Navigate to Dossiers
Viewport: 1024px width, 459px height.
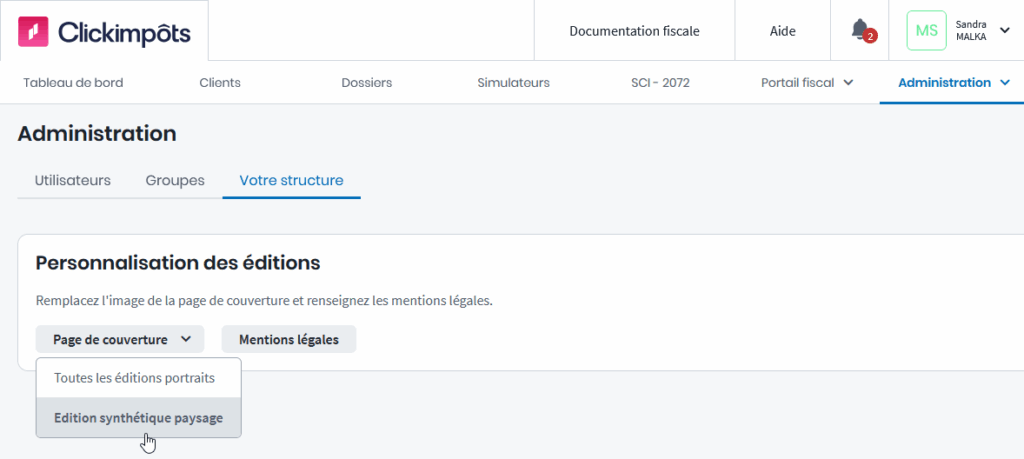point(366,83)
